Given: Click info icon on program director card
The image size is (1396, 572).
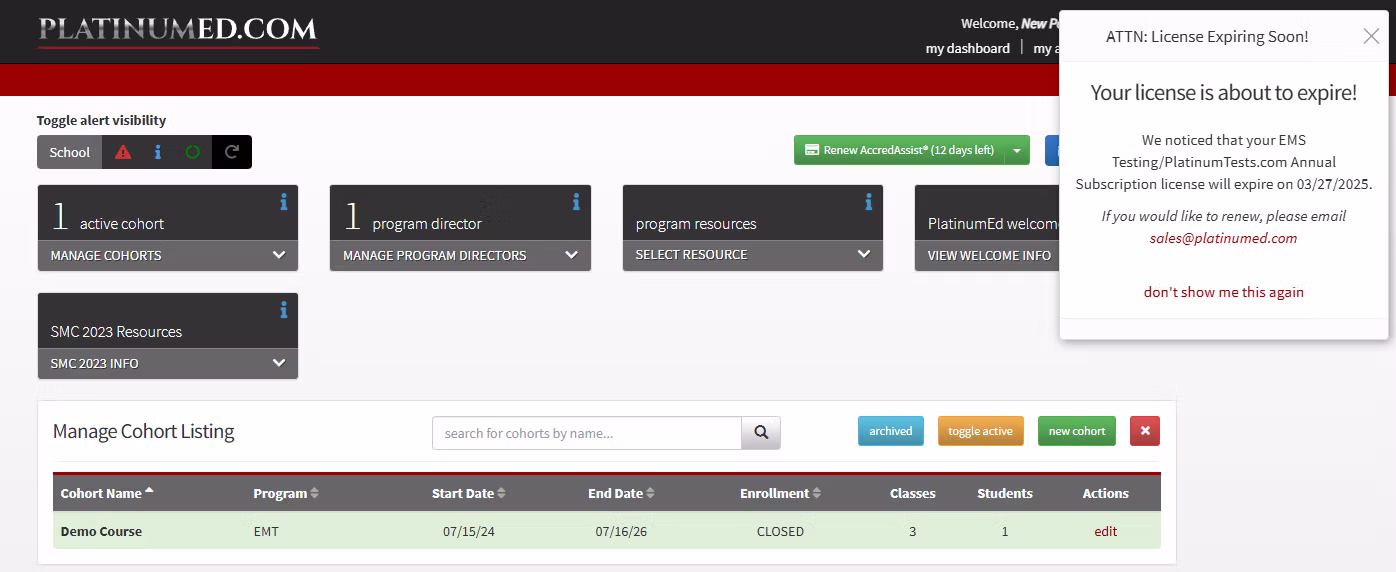Looking at the screenshot, I should tap(576, 203).
